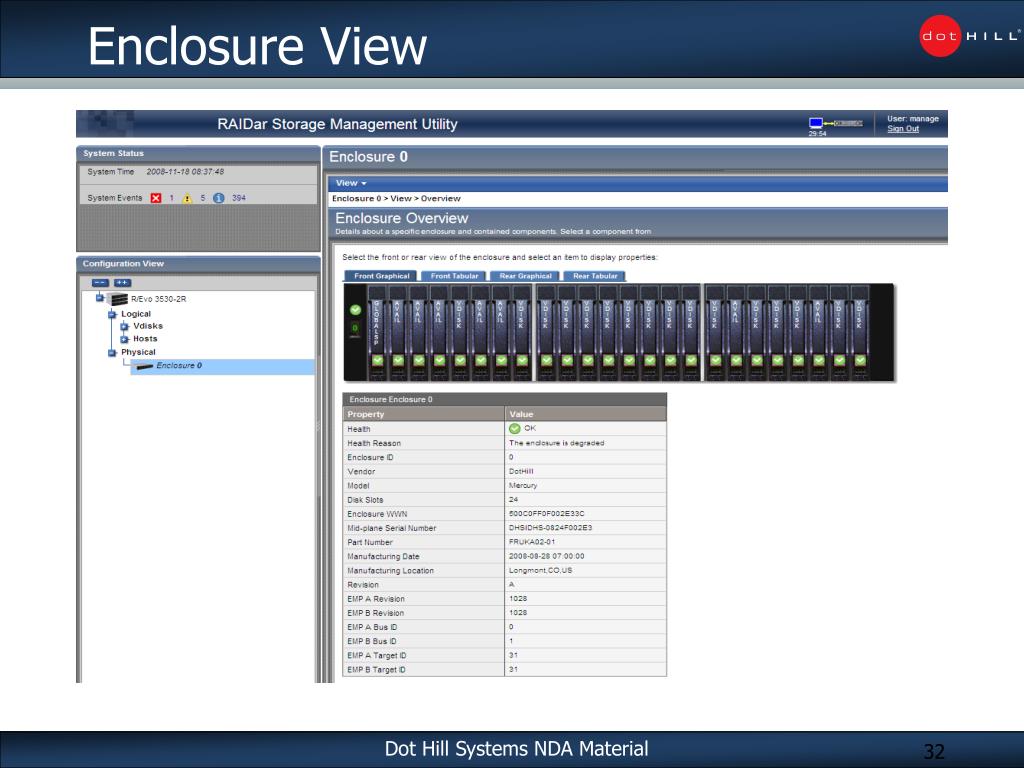Click the Health Reason value The enclosure is degraded
Screen dimensions: 1024x768
[556, 443]
